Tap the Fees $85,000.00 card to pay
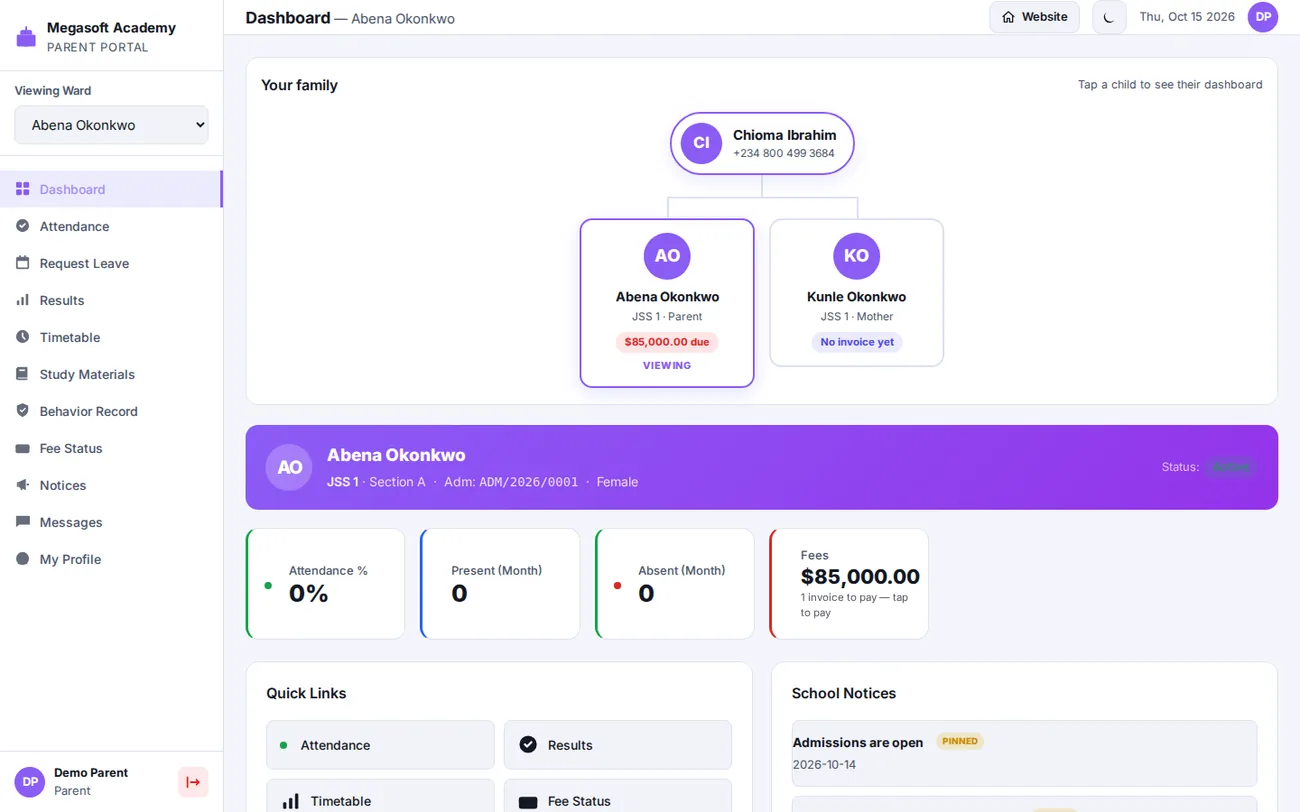1300x812 pixels. tap(849, 584)
